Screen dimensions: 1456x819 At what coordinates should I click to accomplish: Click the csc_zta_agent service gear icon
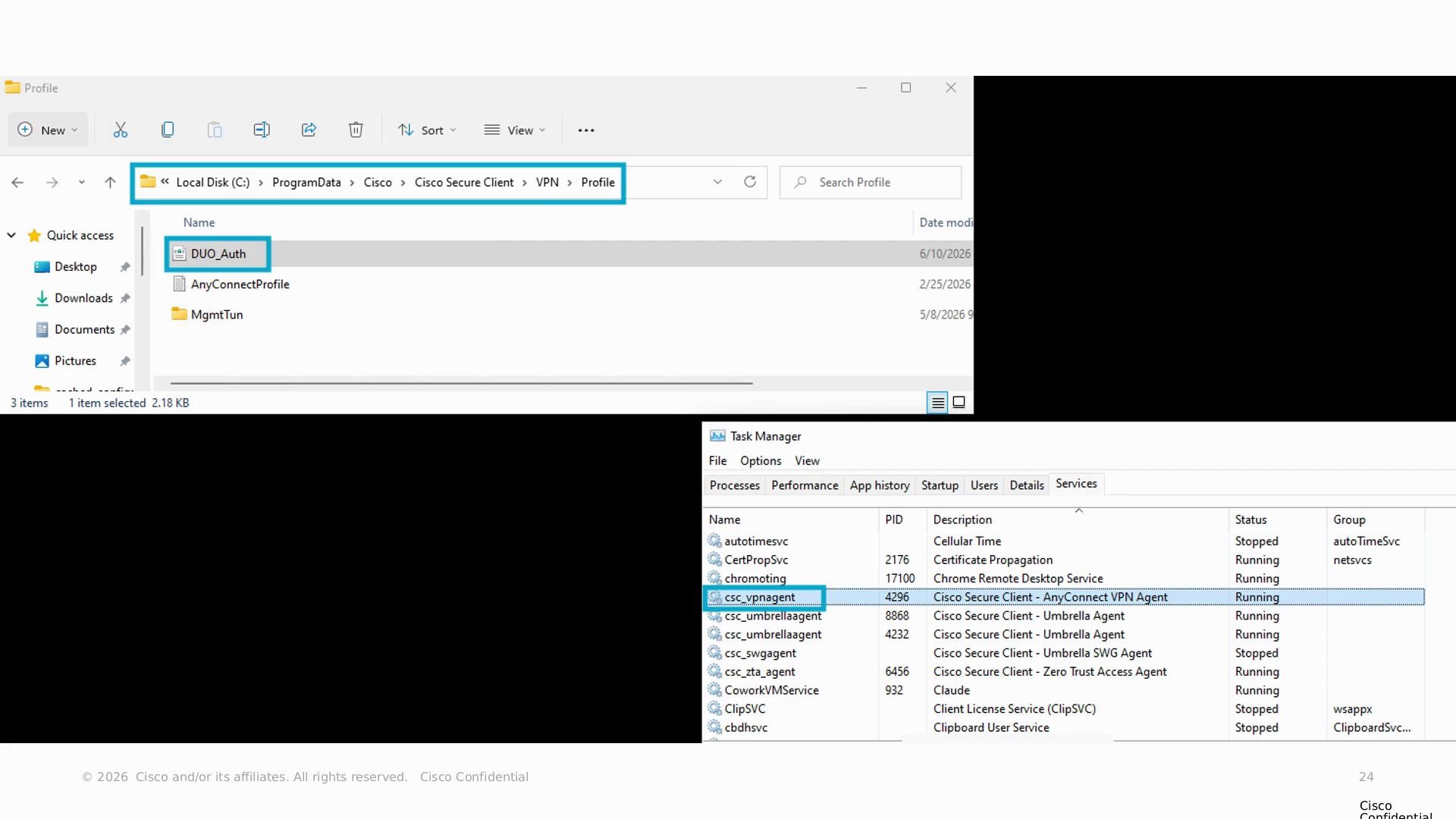click(x=714, y=671)
